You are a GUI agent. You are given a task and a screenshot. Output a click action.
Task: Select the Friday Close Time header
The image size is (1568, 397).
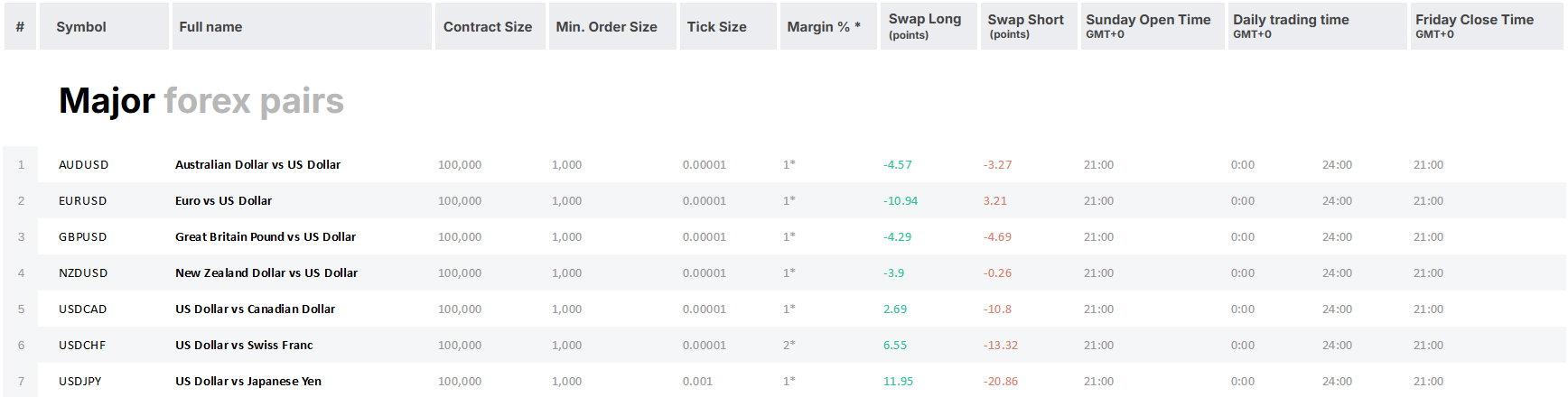click(1474, 26)
